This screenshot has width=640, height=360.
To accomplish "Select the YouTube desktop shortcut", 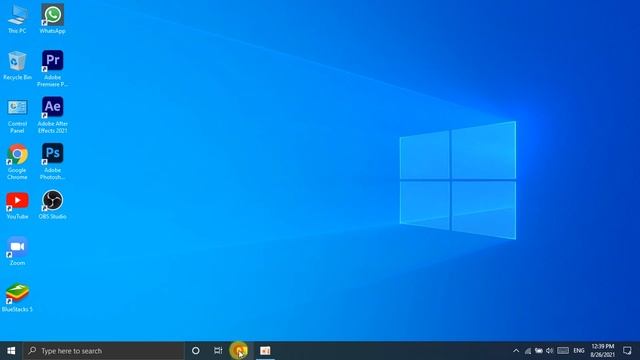I will 17,205.
